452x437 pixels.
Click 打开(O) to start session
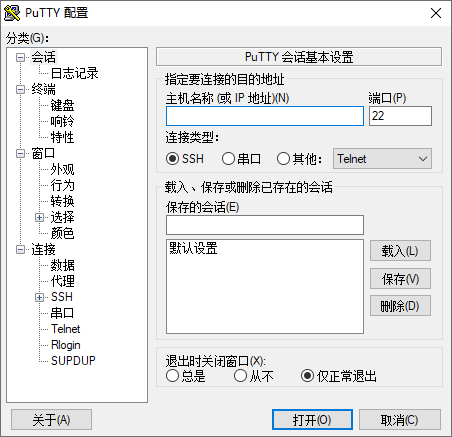pyautogui.click(x=312, y=420)
